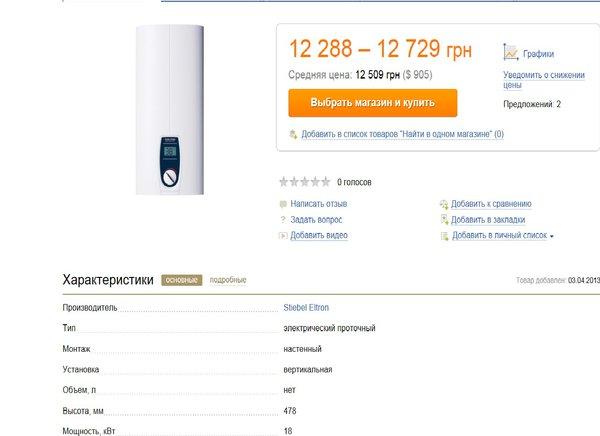Switch to the "подробные" characteristics tab
Screen dimensions: 600x436
coord(227,280)
